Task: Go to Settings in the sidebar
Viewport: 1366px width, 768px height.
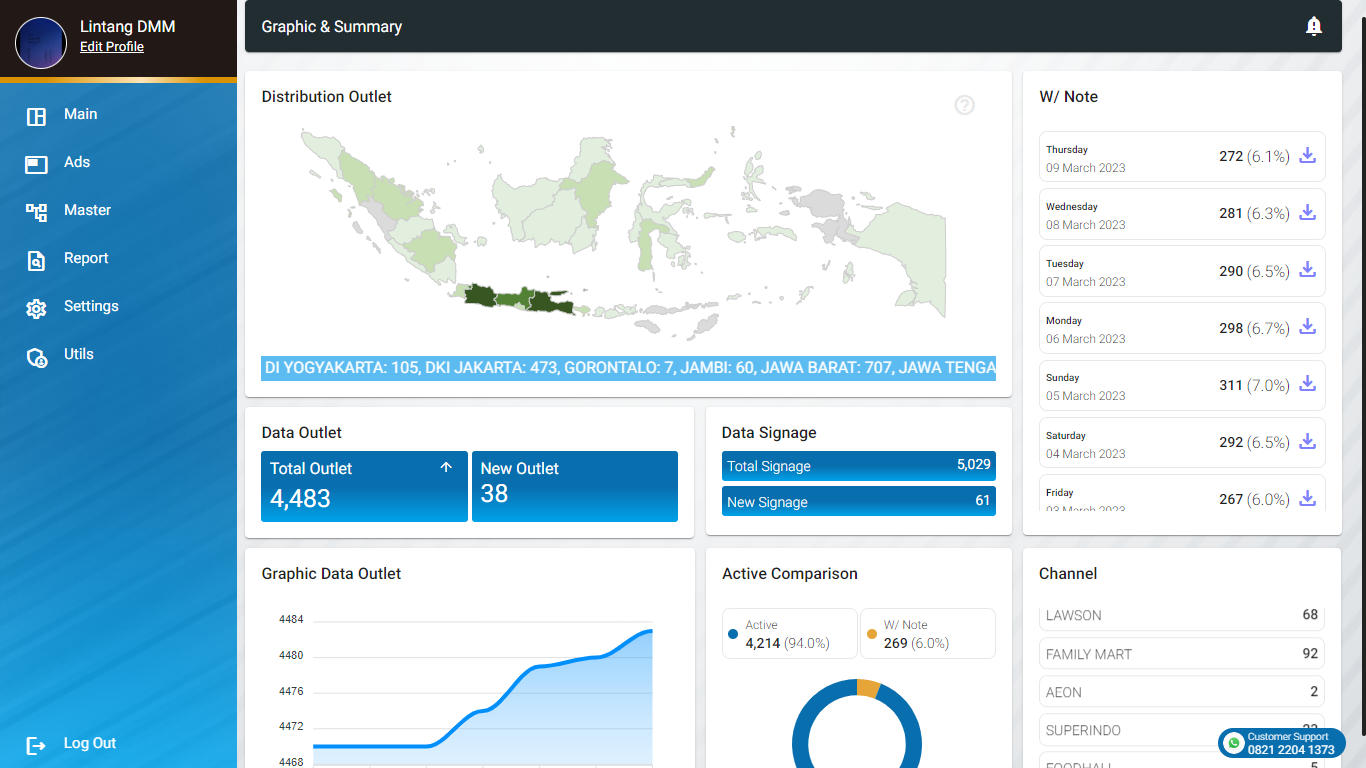Action: tap(90, 307)
